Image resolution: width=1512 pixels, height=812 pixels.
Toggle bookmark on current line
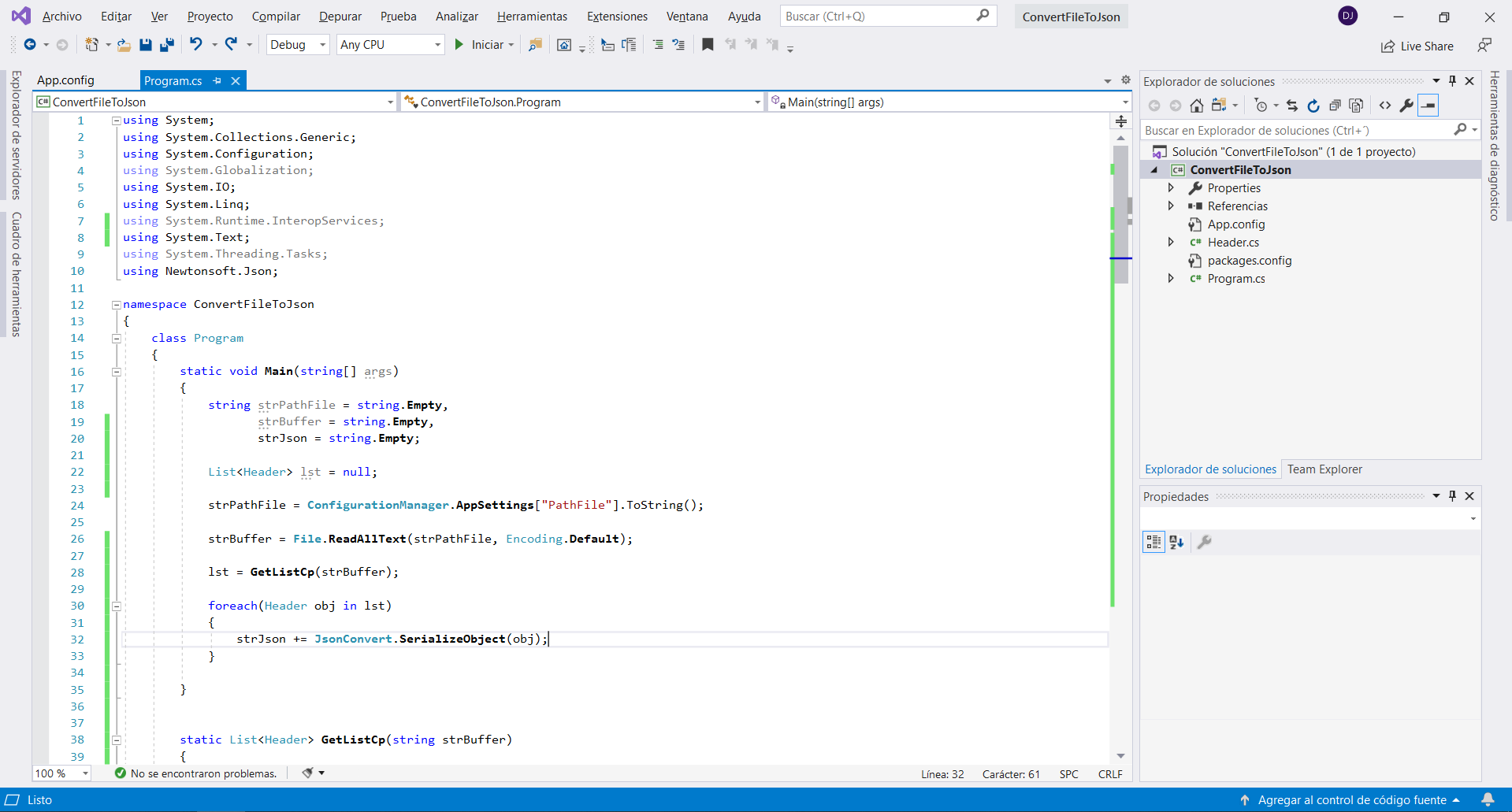[708, 45]
